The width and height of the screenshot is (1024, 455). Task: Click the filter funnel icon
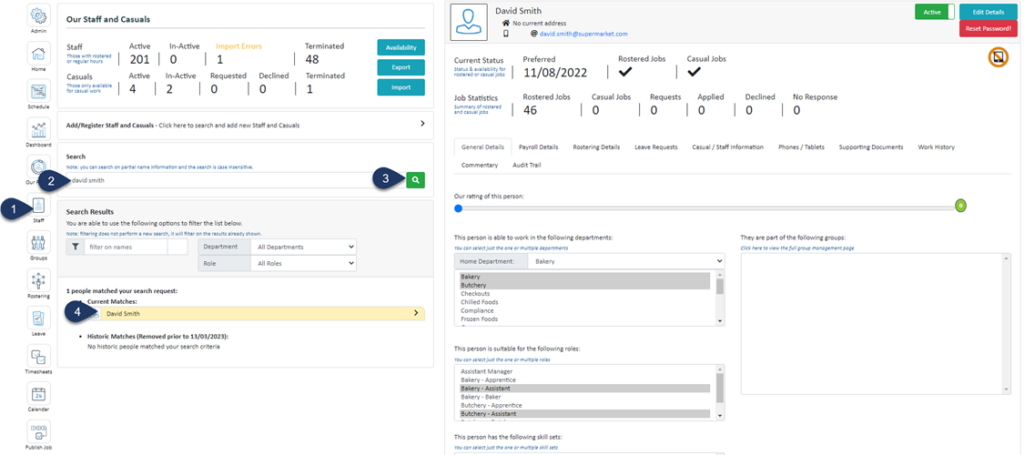[x=75, y=247]
